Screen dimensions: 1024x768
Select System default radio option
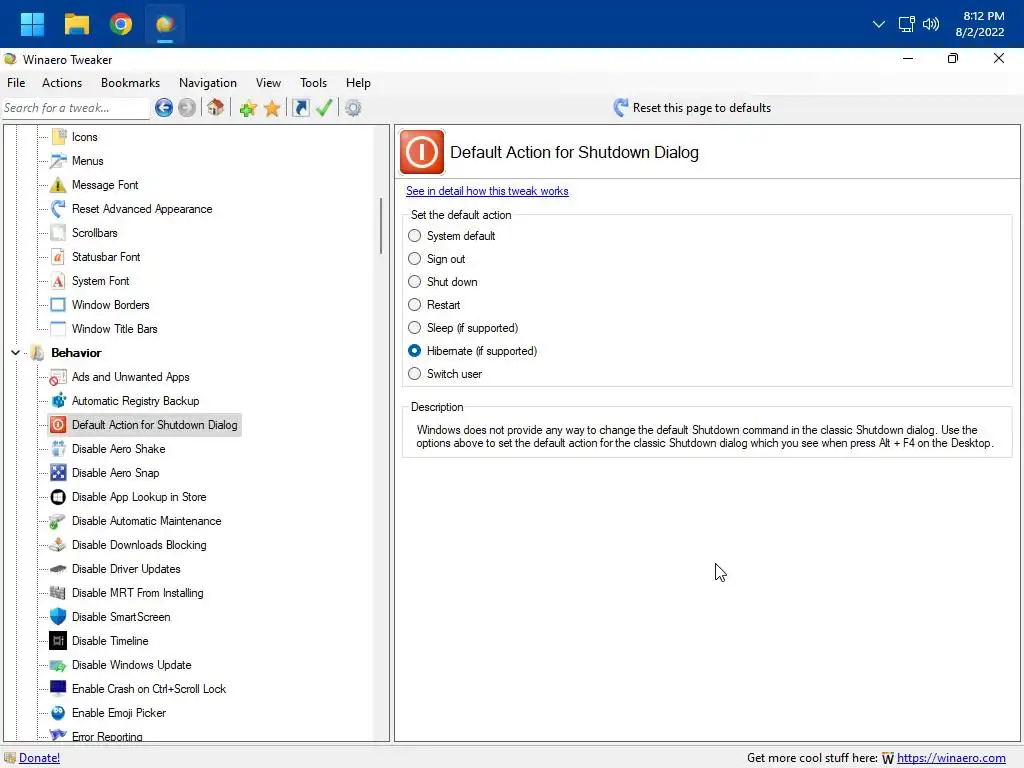[414, 236]
